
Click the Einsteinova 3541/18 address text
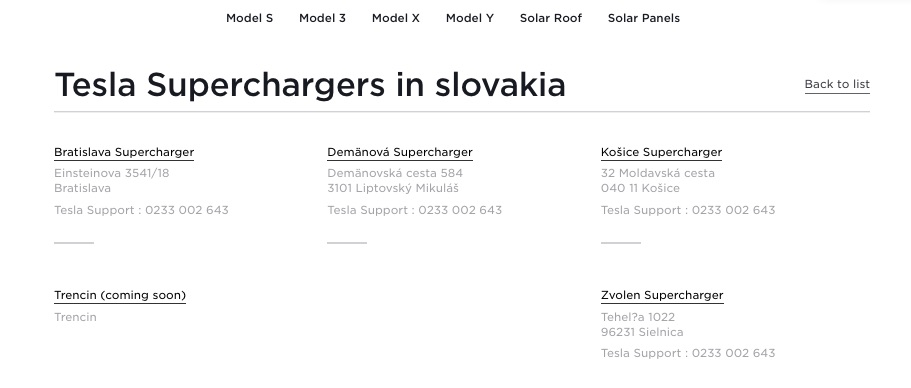pos(112,173)
